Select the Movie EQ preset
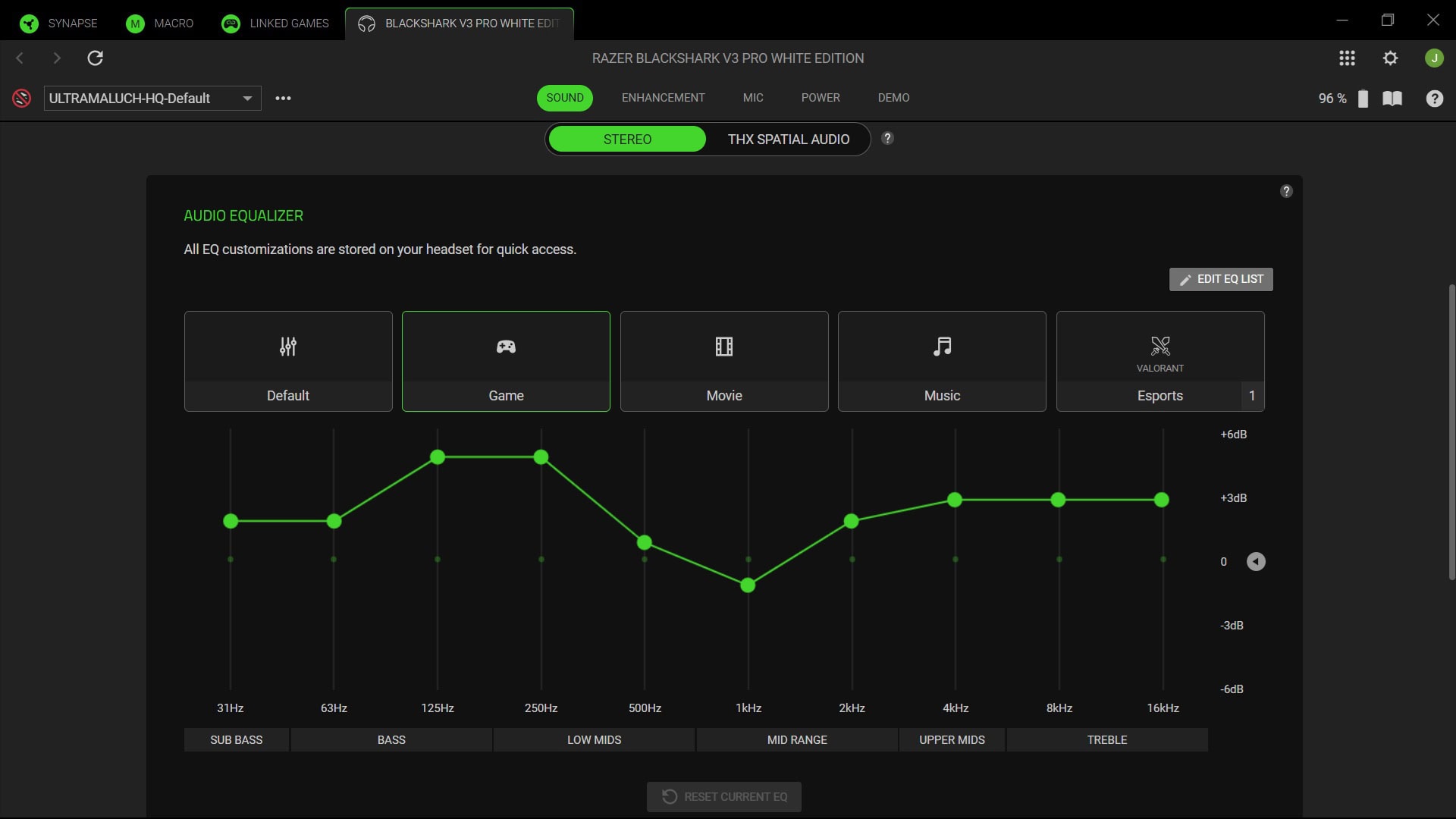Viewport: 1456px width, 819px height. [724, 361]
